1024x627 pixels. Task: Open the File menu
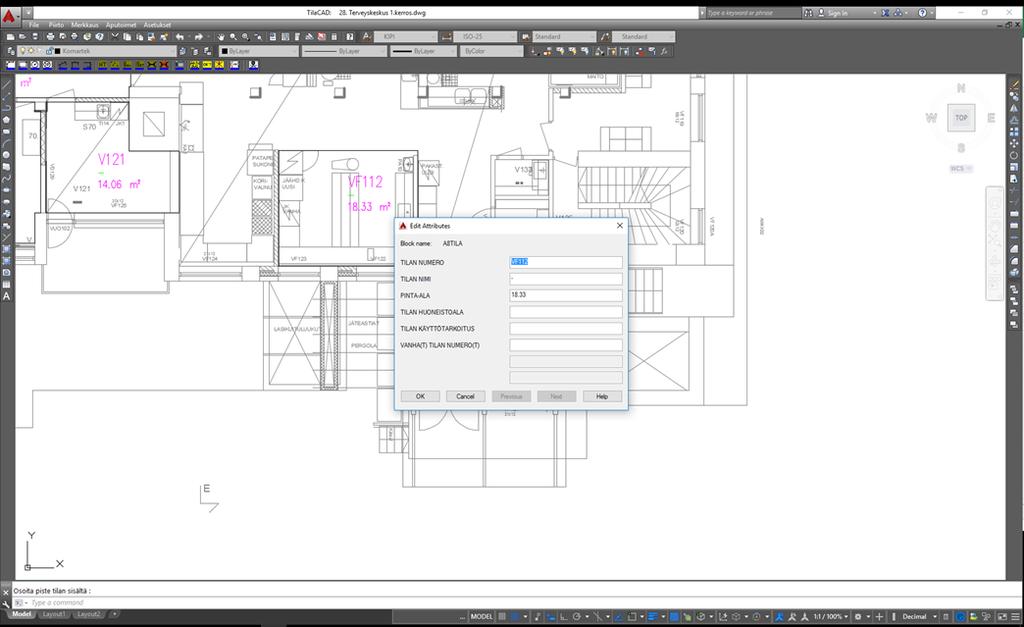(34, 25)
